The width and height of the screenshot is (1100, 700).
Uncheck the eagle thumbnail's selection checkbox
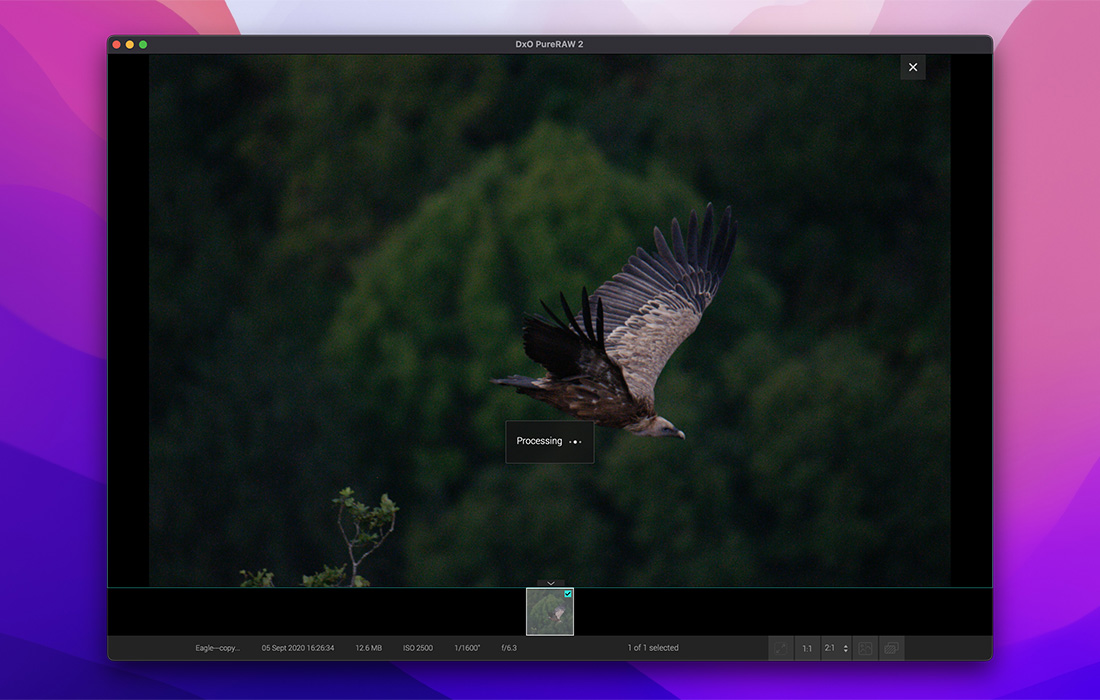tap(568, 594)
